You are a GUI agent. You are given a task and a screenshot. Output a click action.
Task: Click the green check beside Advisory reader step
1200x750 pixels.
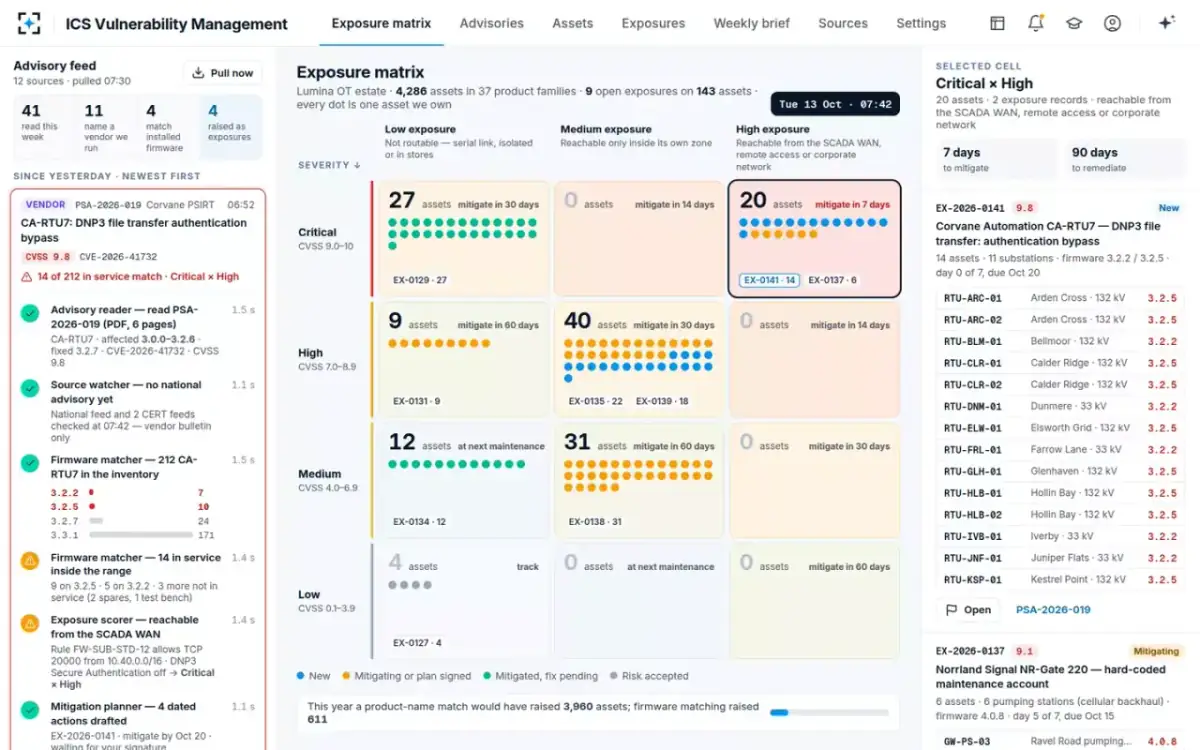coord(30,313)
